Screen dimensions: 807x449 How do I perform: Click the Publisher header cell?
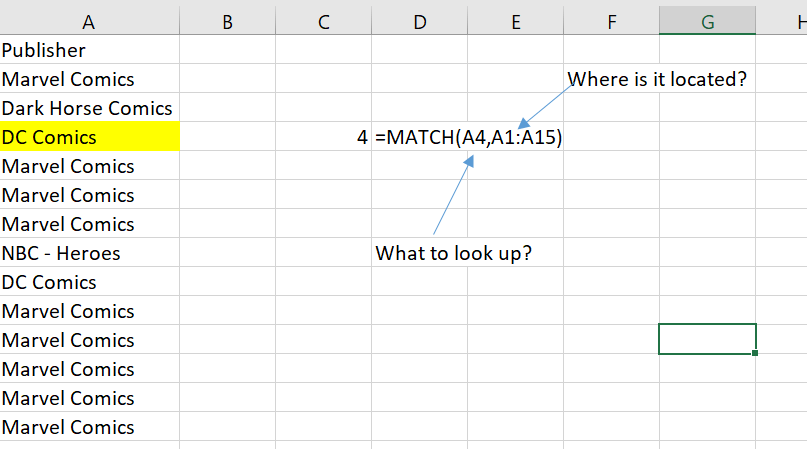(90, 50)
